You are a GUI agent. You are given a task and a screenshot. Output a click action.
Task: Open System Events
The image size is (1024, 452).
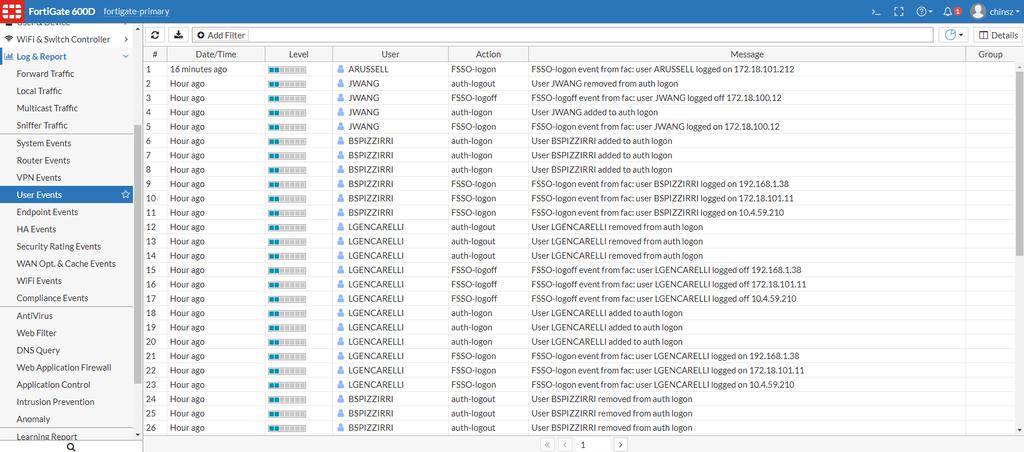pos(44,143)
